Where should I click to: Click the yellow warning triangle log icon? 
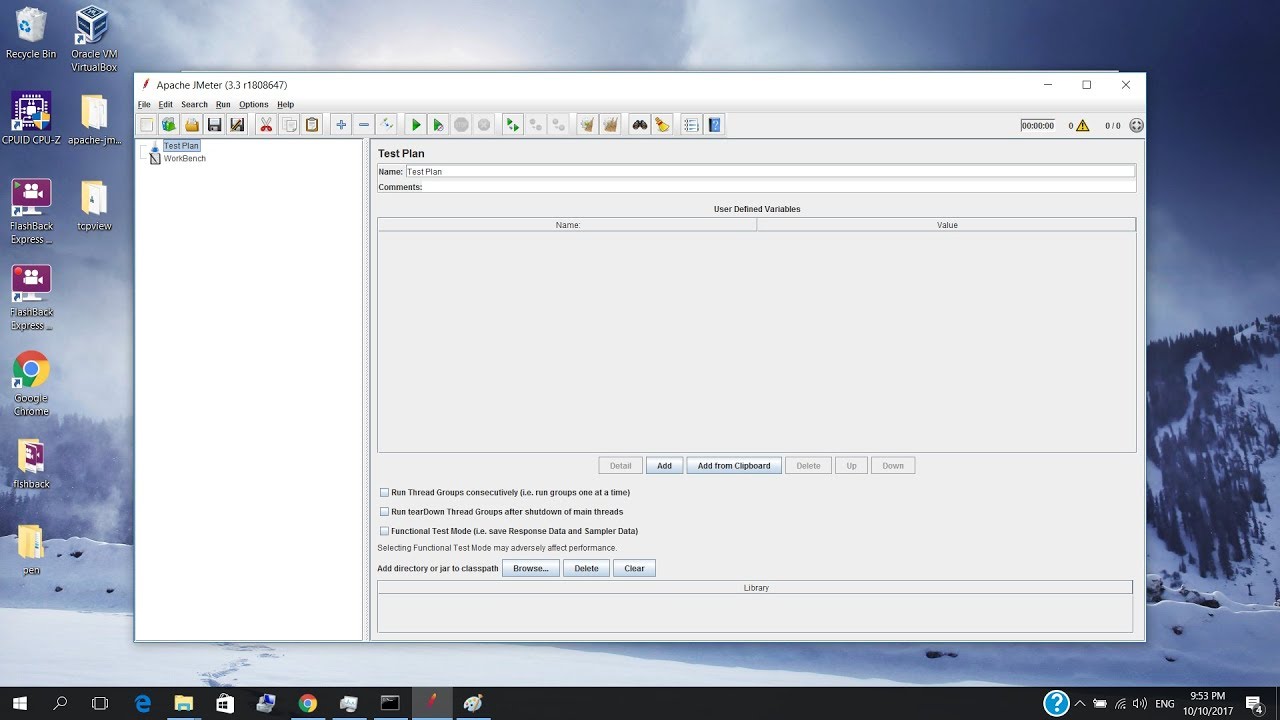coord(1083,126)
